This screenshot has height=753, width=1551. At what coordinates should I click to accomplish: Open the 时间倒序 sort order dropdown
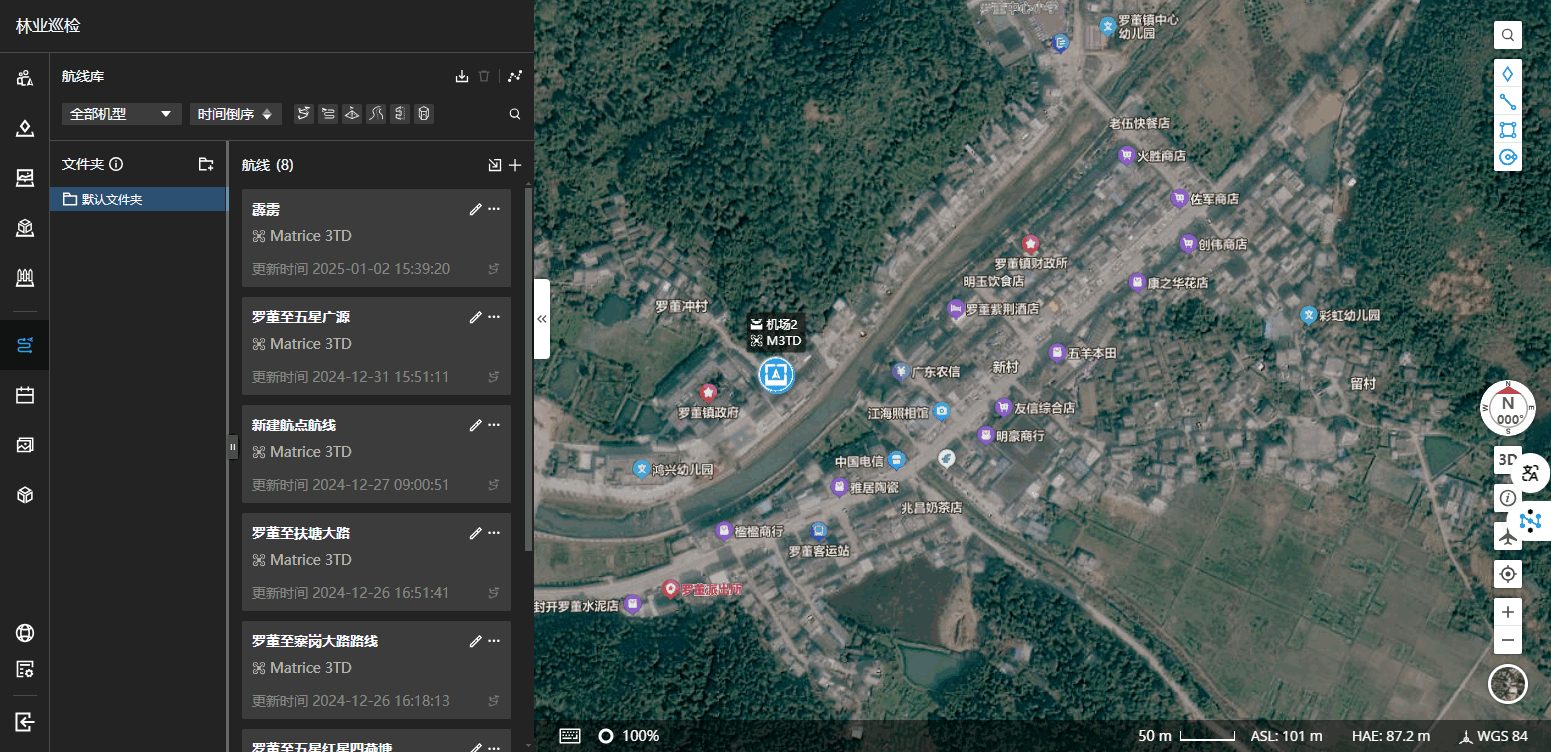point(235,114)
